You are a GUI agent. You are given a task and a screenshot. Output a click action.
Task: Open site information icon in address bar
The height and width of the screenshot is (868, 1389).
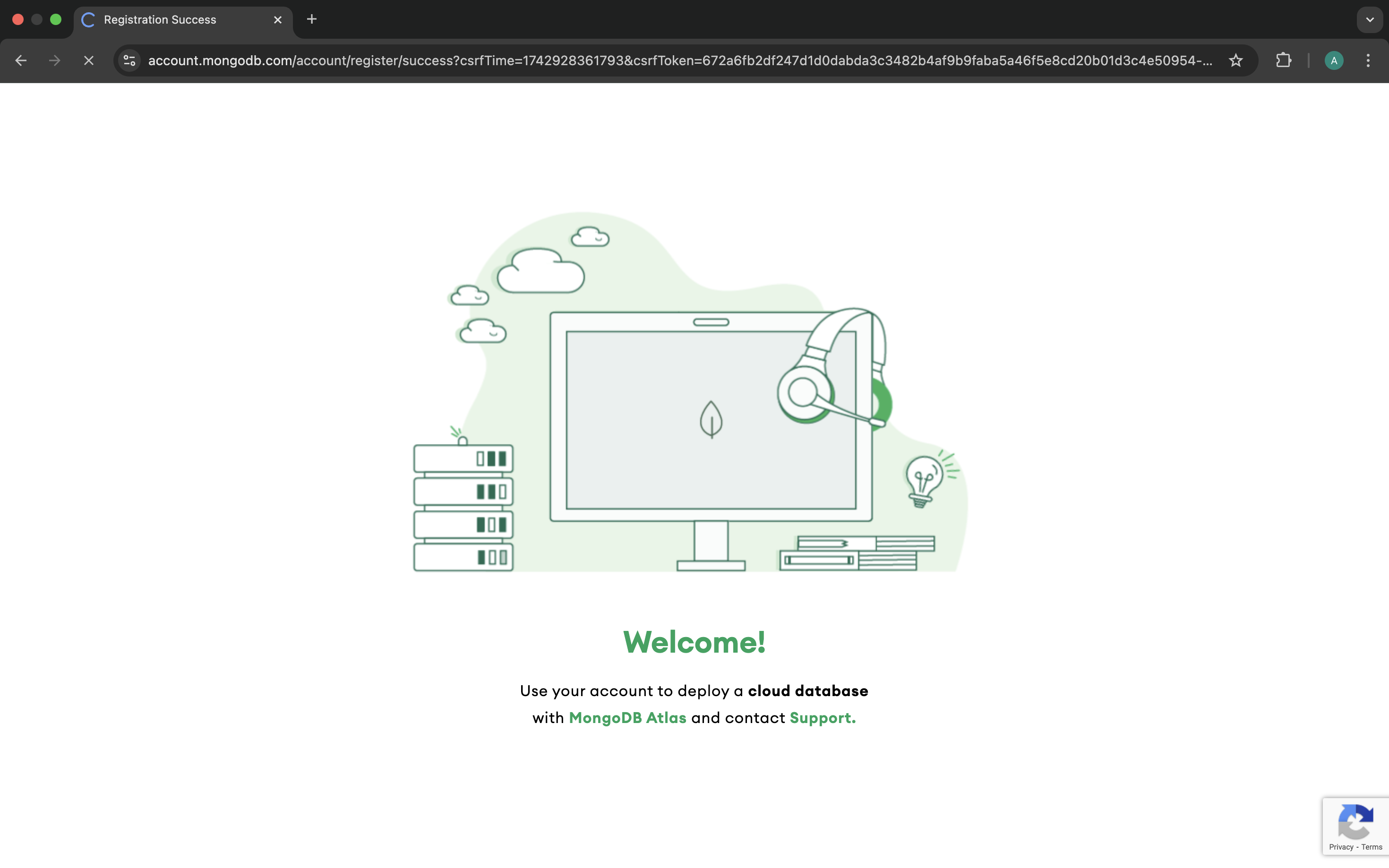click(130, 60)
